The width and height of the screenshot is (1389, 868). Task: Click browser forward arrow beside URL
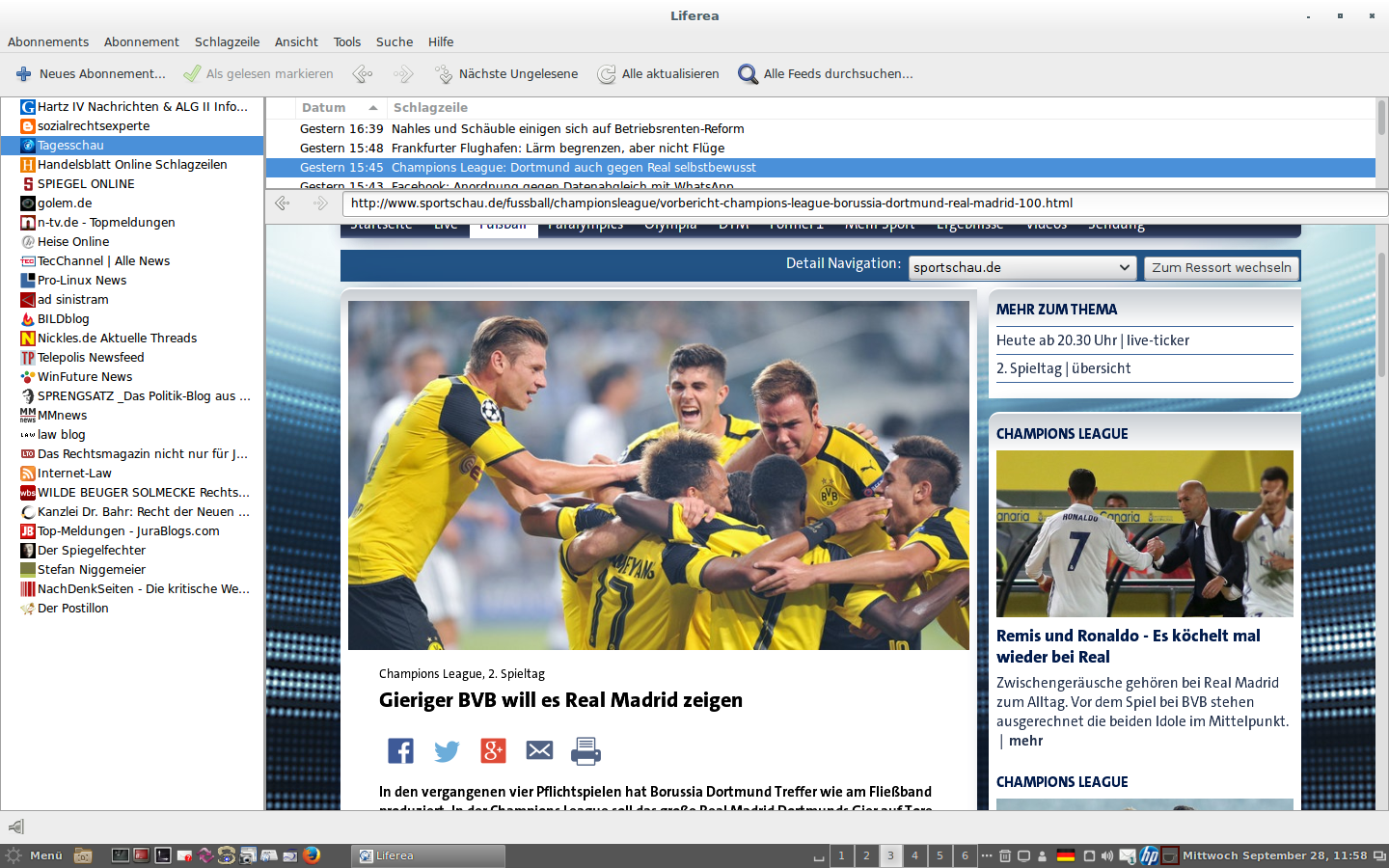coord(320,203)
